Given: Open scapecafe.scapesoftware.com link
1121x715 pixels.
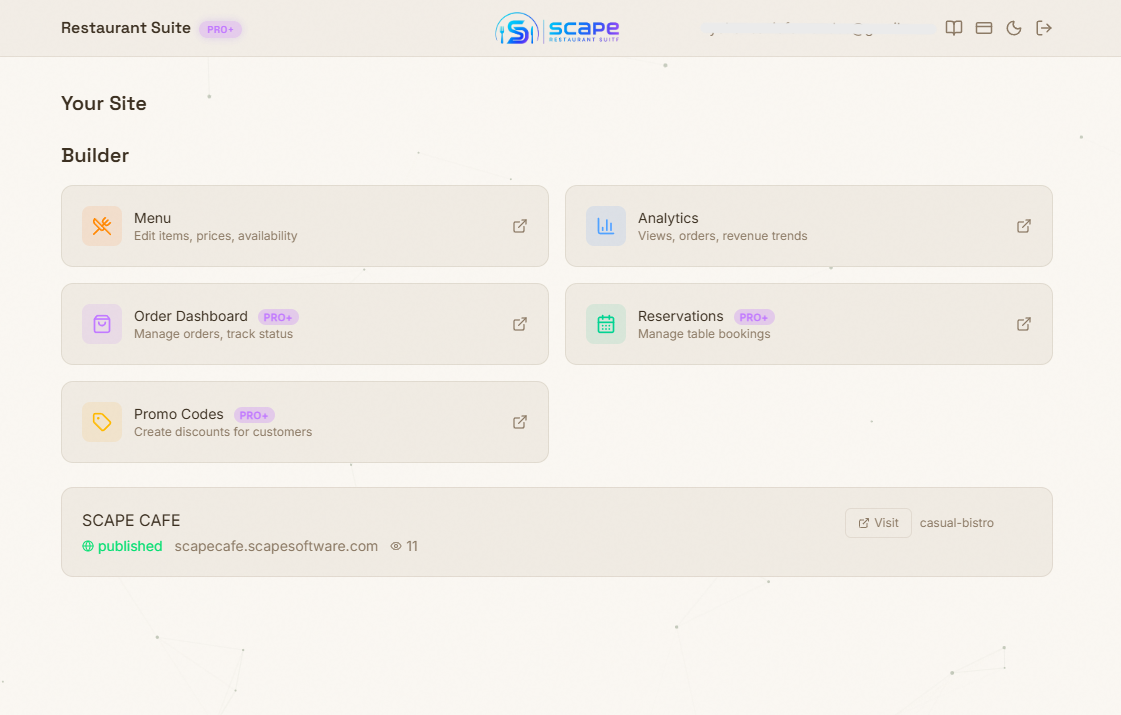Looking at the screenshot, I should [x=276, y=546].
